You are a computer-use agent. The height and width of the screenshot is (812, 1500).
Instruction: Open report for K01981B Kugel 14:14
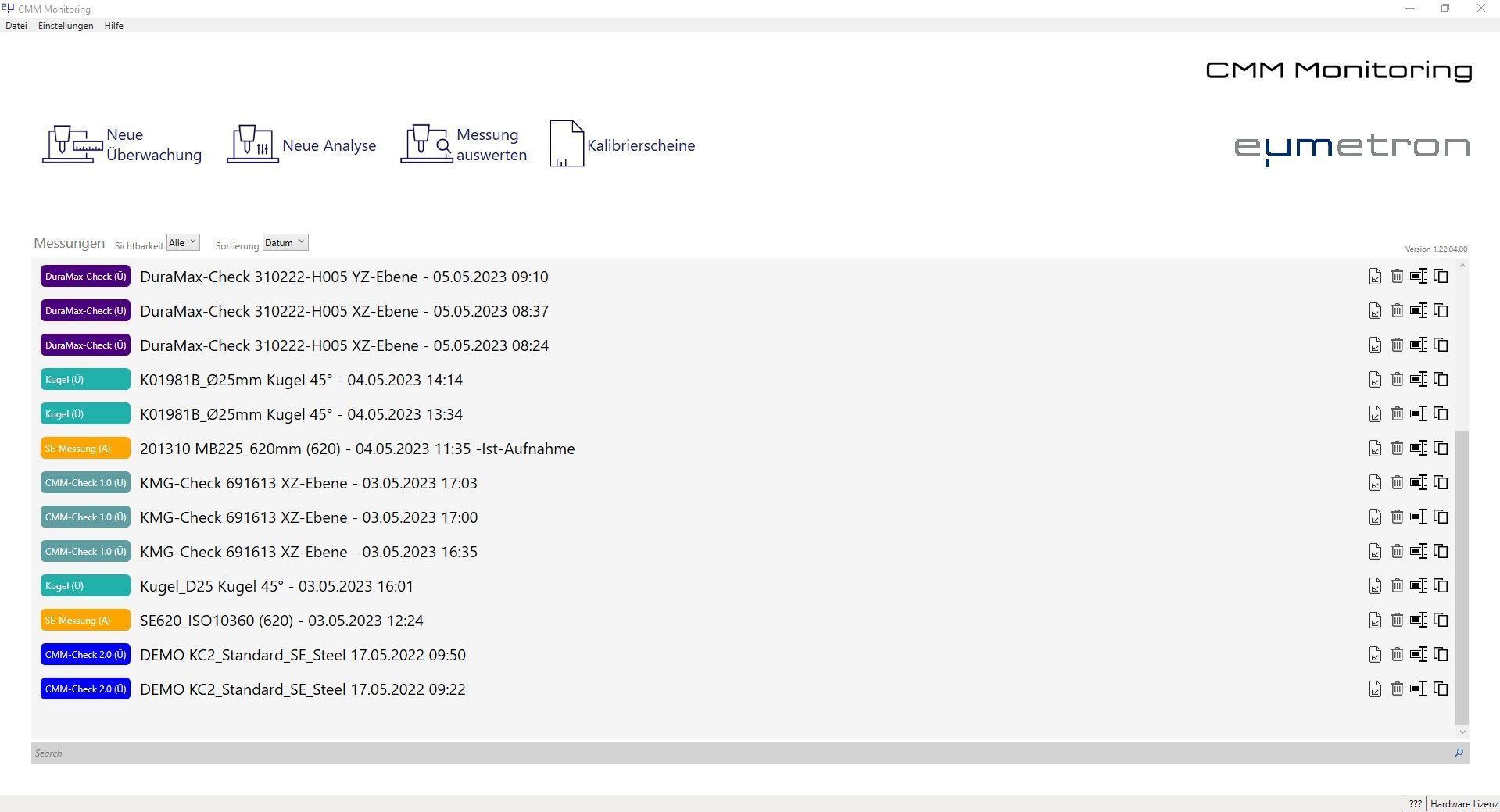[1375, 380]
